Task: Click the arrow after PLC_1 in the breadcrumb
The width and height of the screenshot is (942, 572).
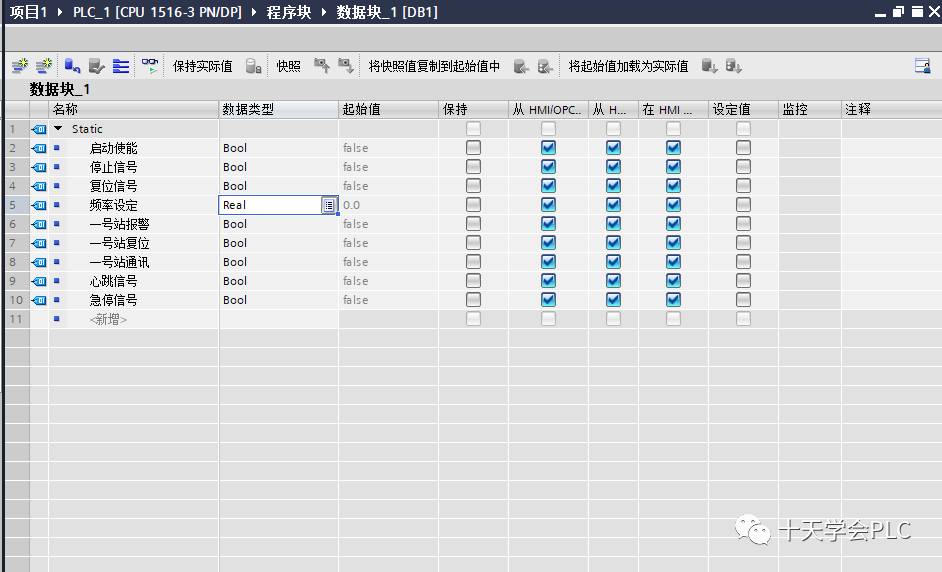Action: tap(254, 12)
